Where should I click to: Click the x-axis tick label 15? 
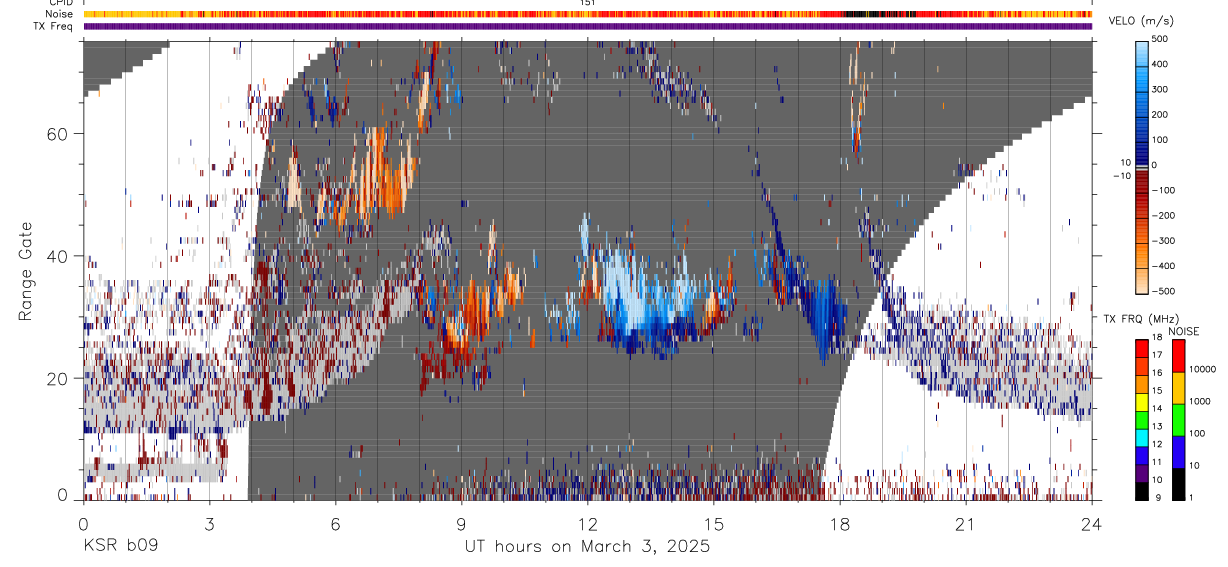click(x=713, y=523)
